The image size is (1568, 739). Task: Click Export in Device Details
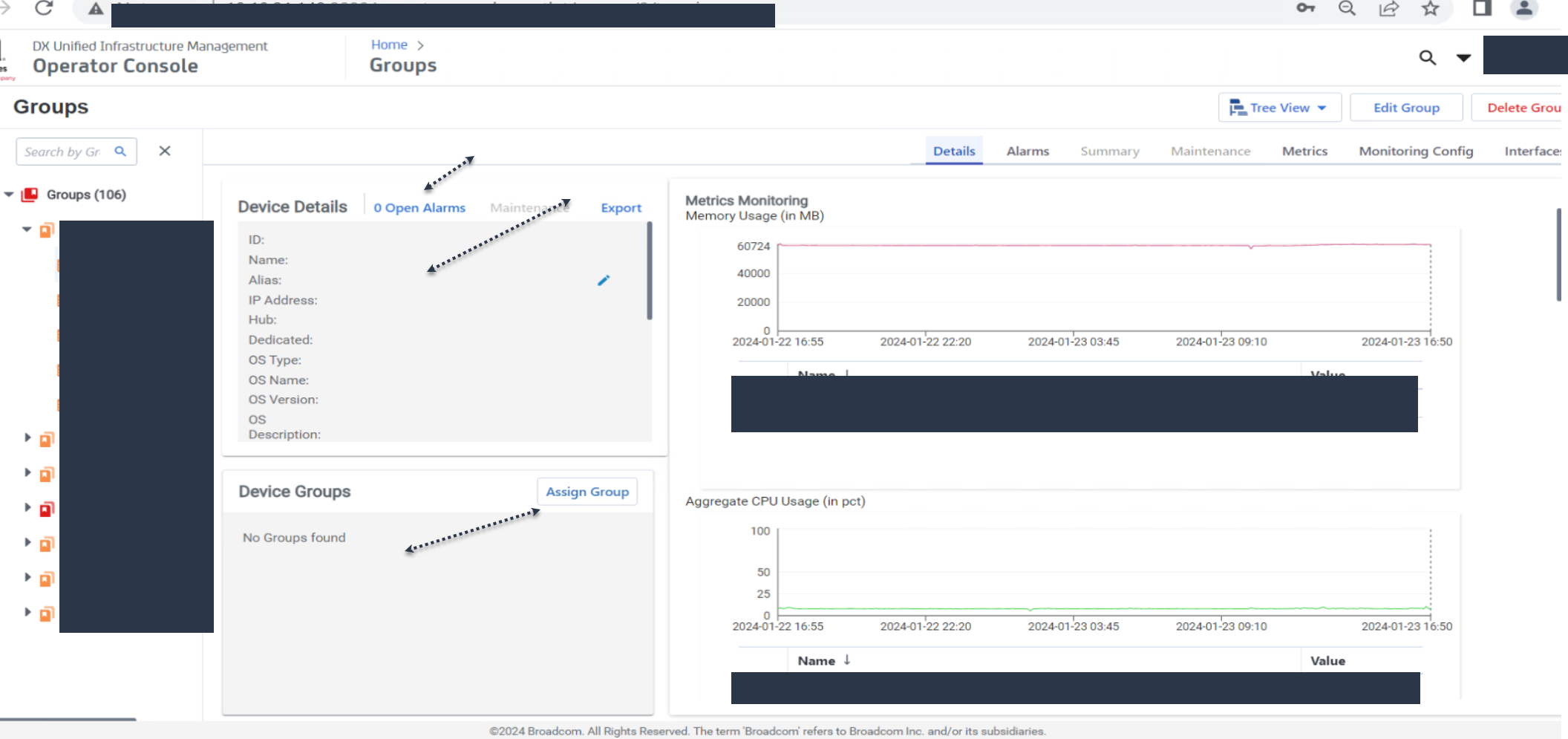pos(621,208)
